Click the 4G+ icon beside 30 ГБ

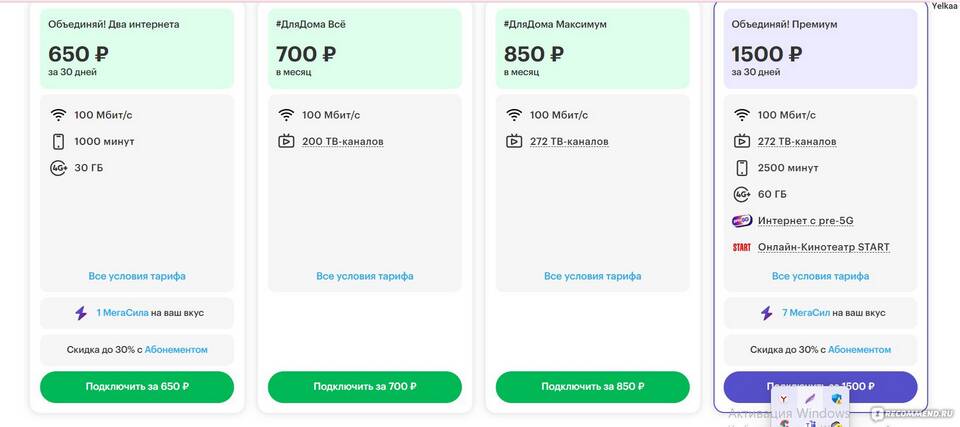[x=58, y=168]
